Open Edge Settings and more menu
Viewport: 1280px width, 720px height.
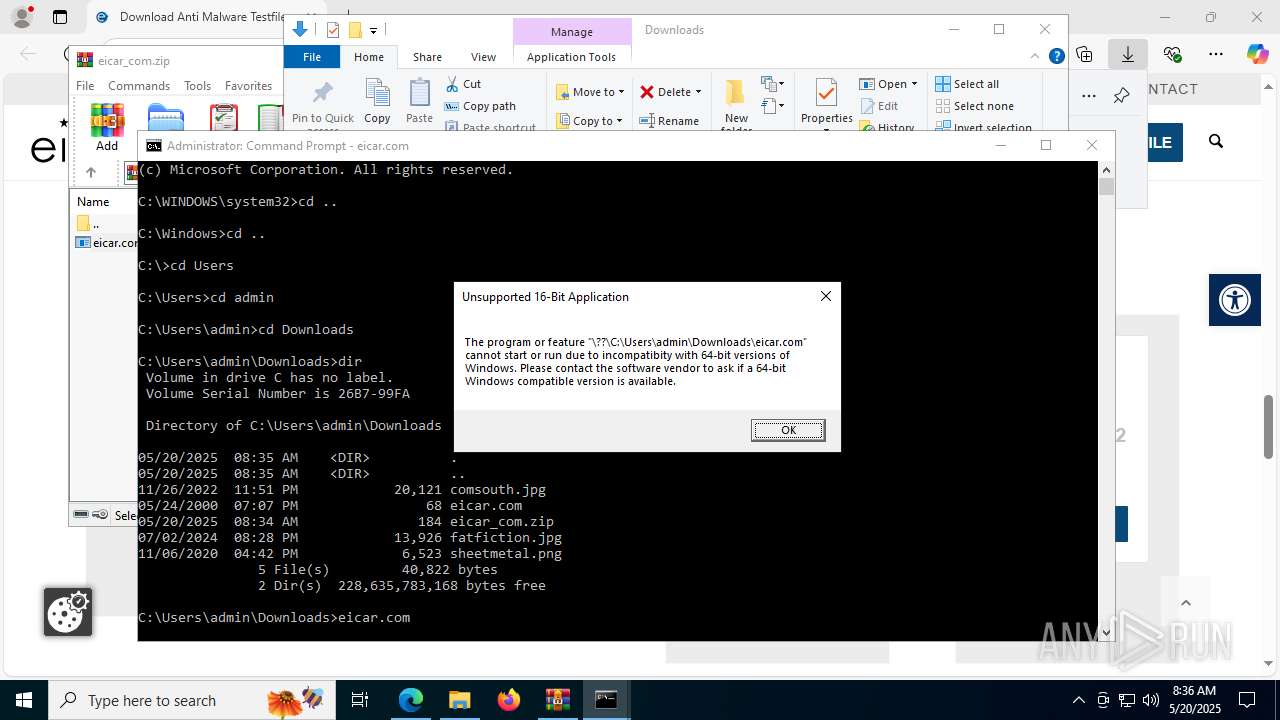[1216, 54]
